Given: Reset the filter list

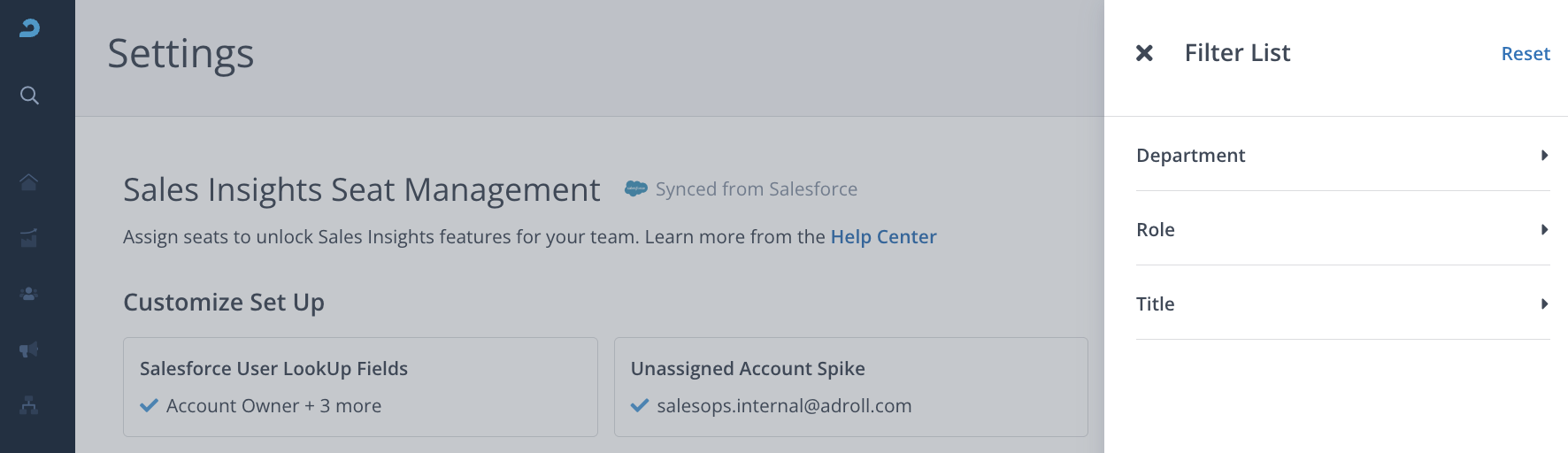Looking at the screenshot, I should pos(1526,54).
